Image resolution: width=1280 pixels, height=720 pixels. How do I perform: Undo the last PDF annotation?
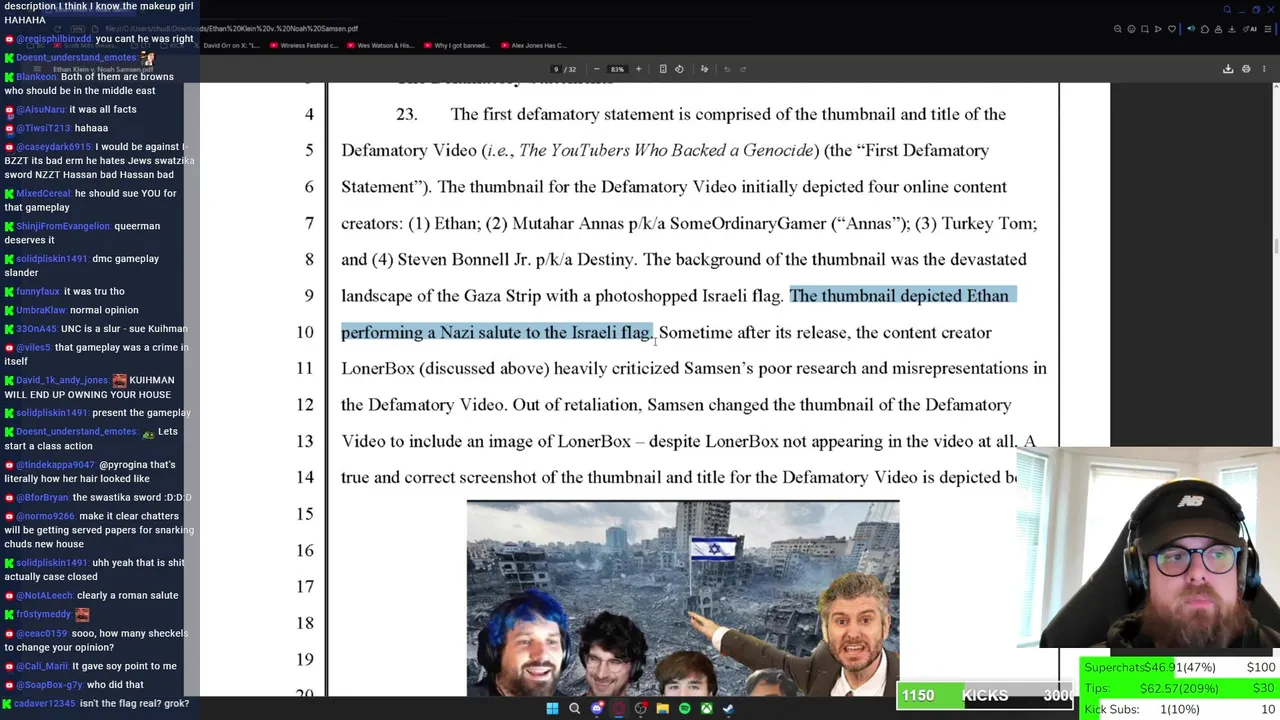coord(727,69)
